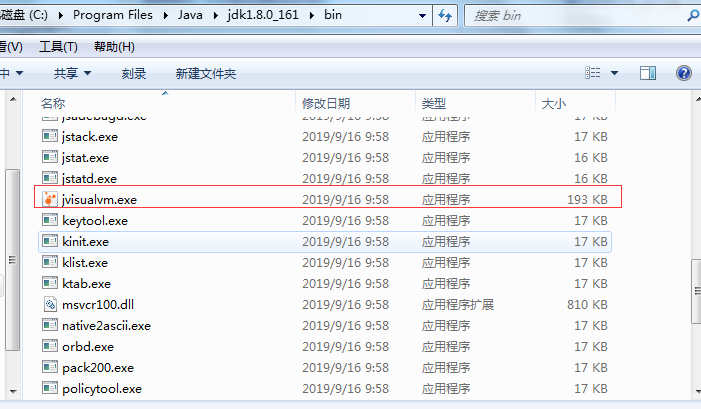Click the jstack.exe file icon
701x409 pixels.
click(x=50, y=135)
